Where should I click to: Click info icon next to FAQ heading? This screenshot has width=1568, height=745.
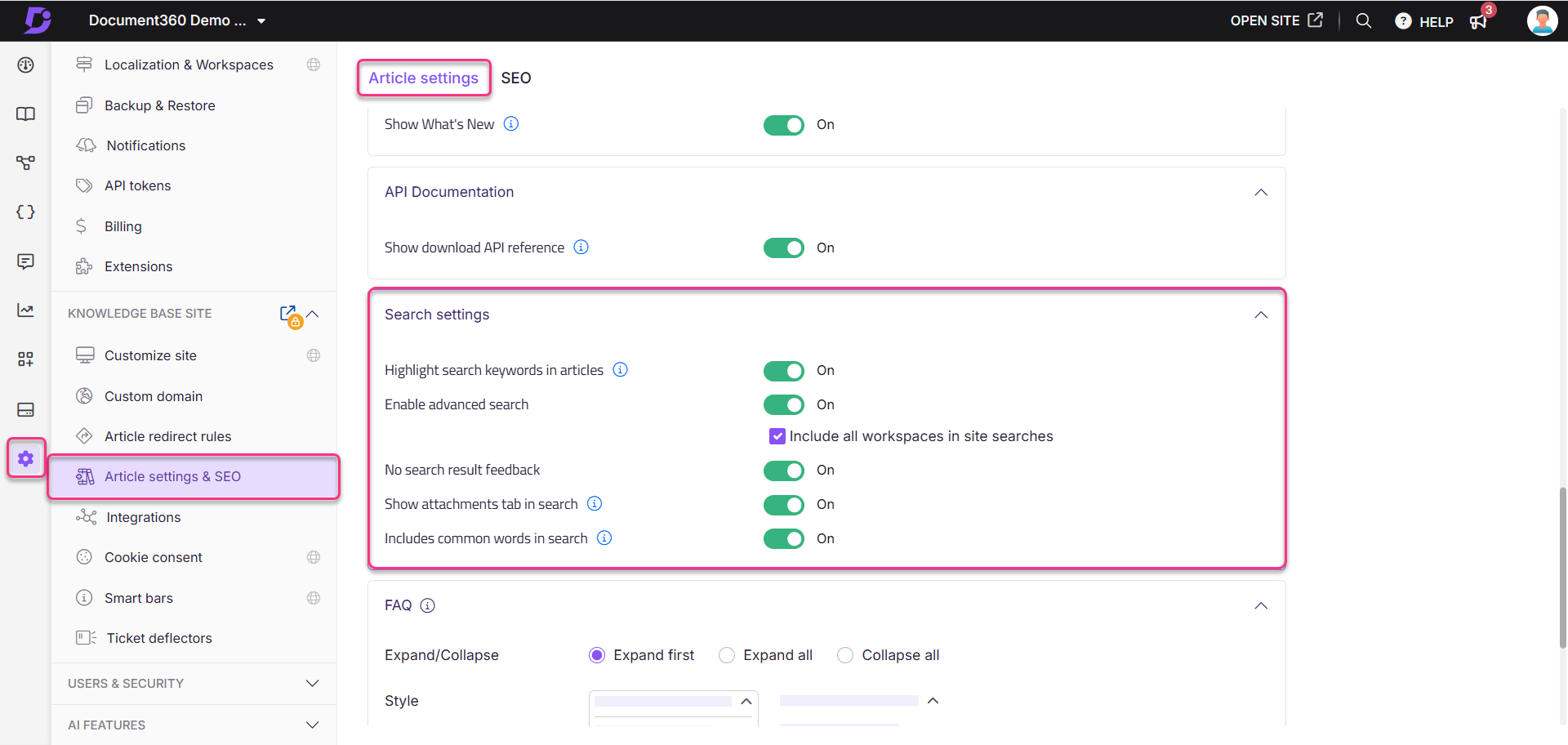(427, 605)
